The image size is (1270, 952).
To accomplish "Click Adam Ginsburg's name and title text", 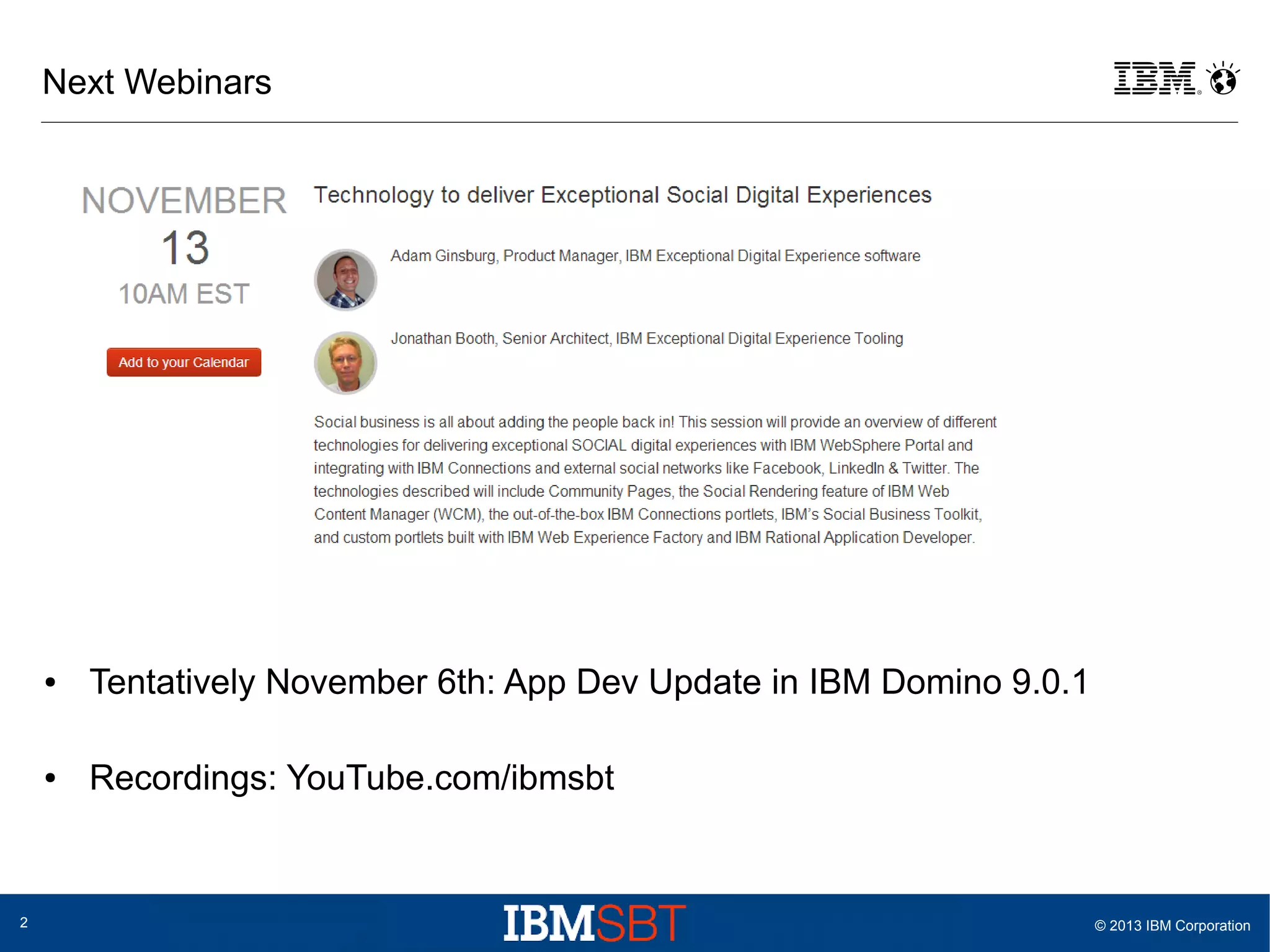I will point(655,256).
